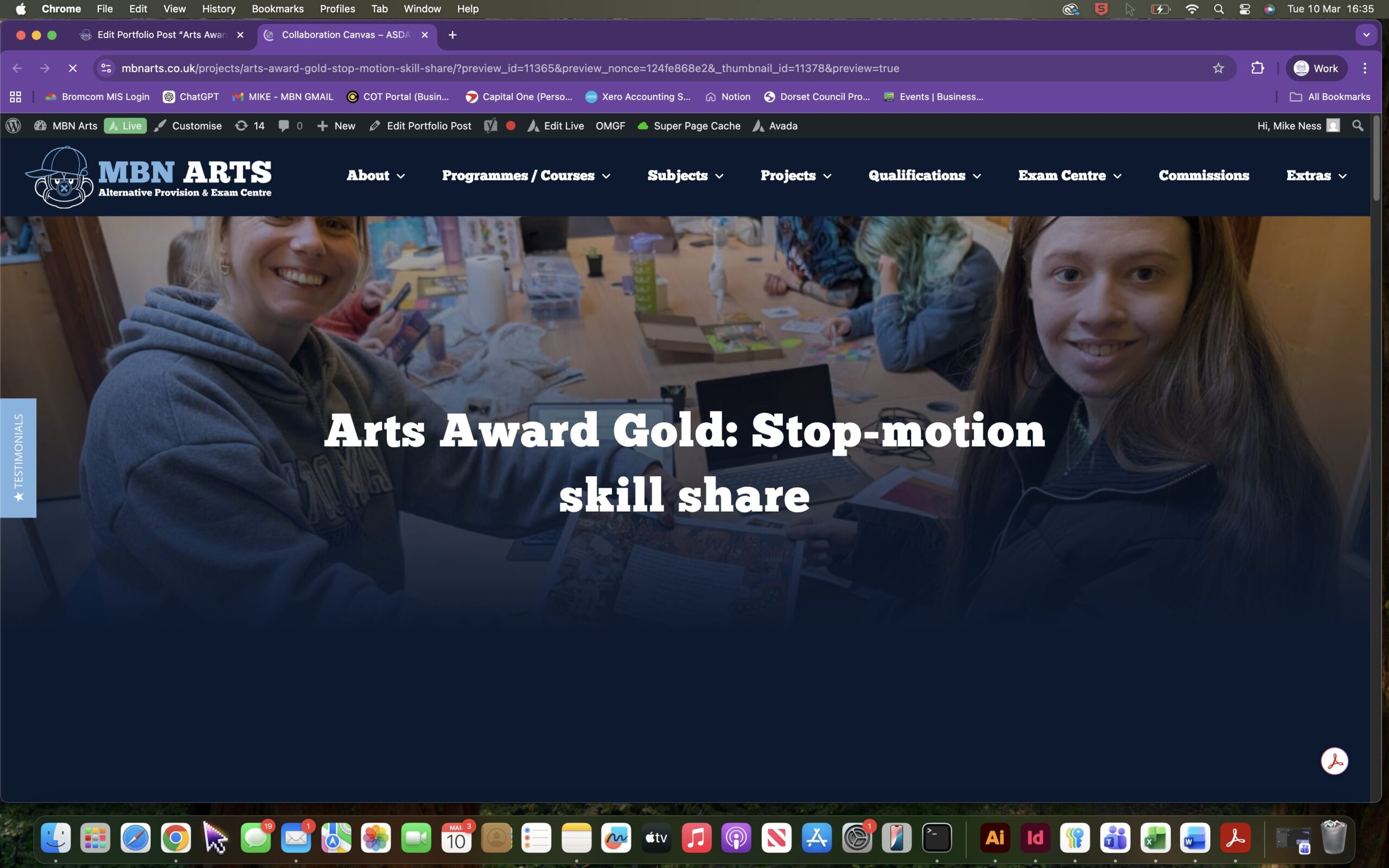1389x868 pixels.
Task: Open macOS Control Centre in menu bar
Action: tap(1244, 9)
